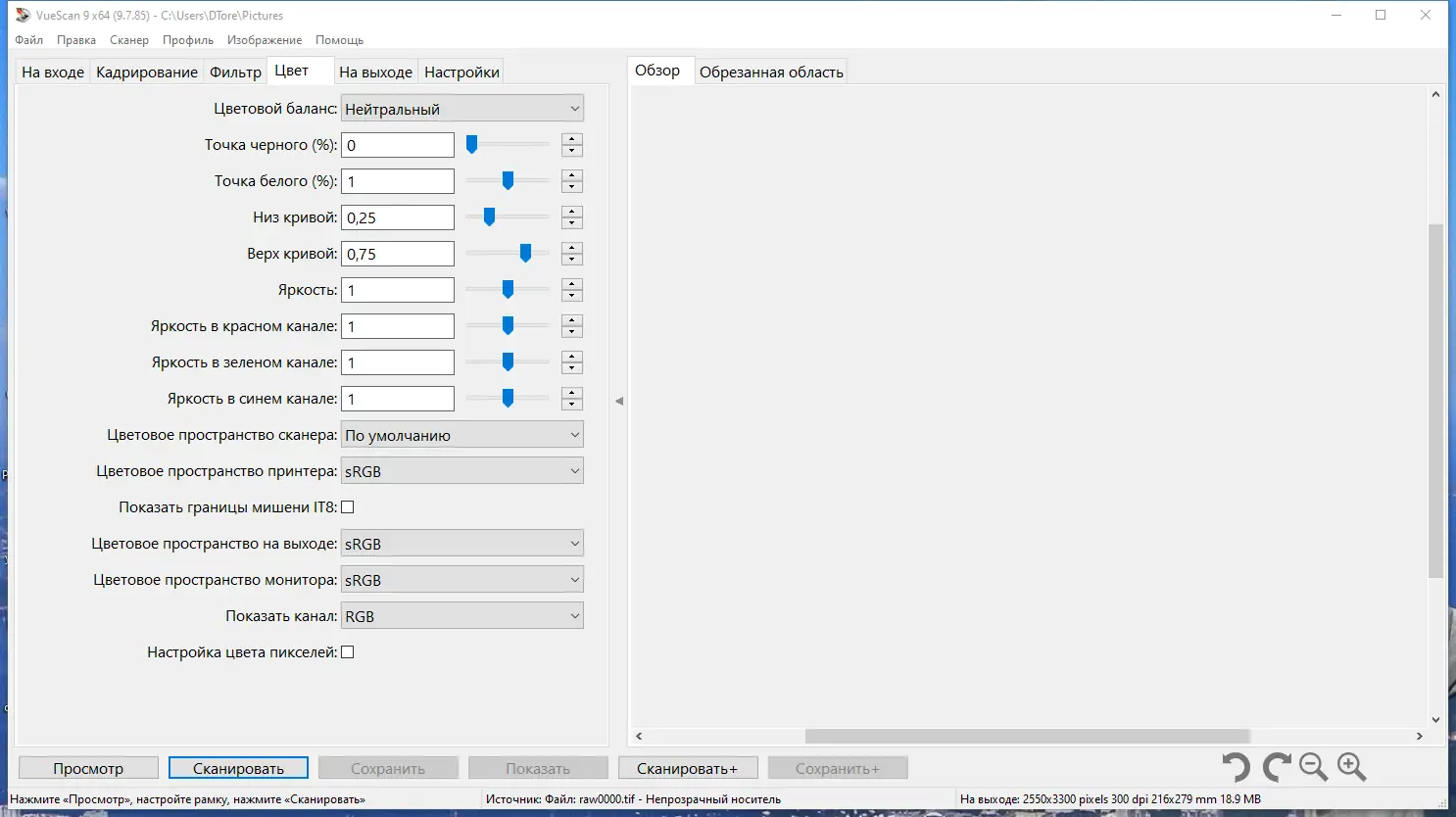Open the 'Профиль' menu
1456x817 pixels.
click(x=188, y=40)
